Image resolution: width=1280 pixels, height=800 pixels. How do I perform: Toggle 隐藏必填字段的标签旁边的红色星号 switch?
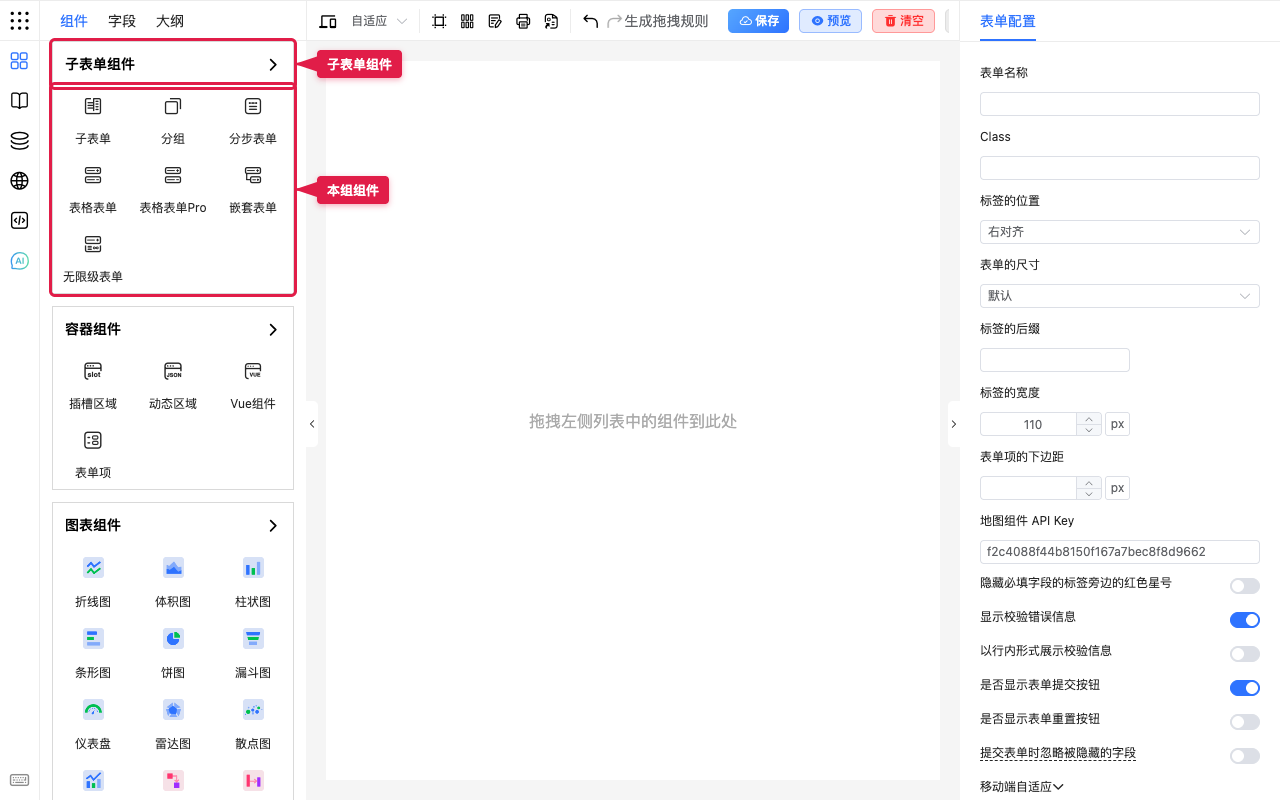(1244, 586)
